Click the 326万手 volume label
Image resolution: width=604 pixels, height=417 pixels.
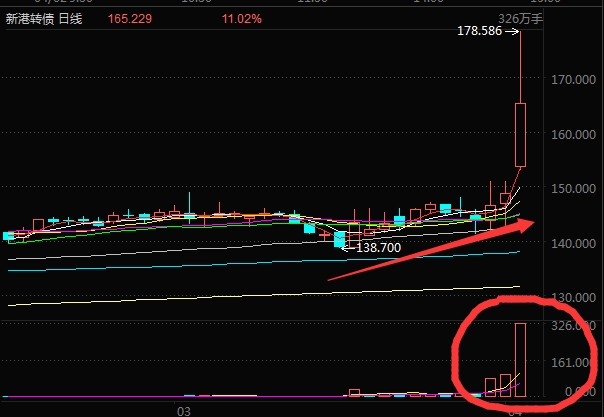click(x=520, y=19)
